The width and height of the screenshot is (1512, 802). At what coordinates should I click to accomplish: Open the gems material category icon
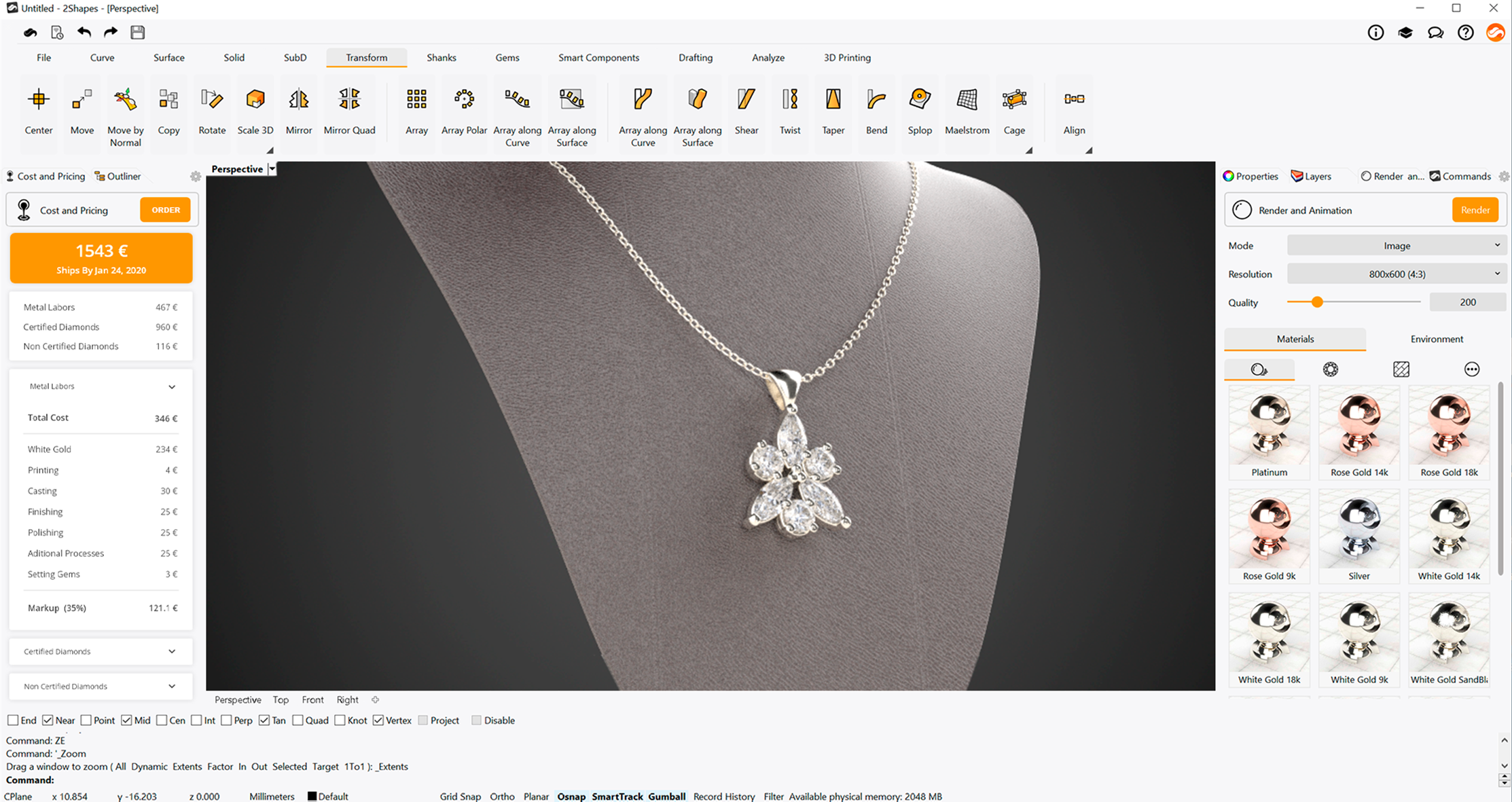pos(1330,369)
